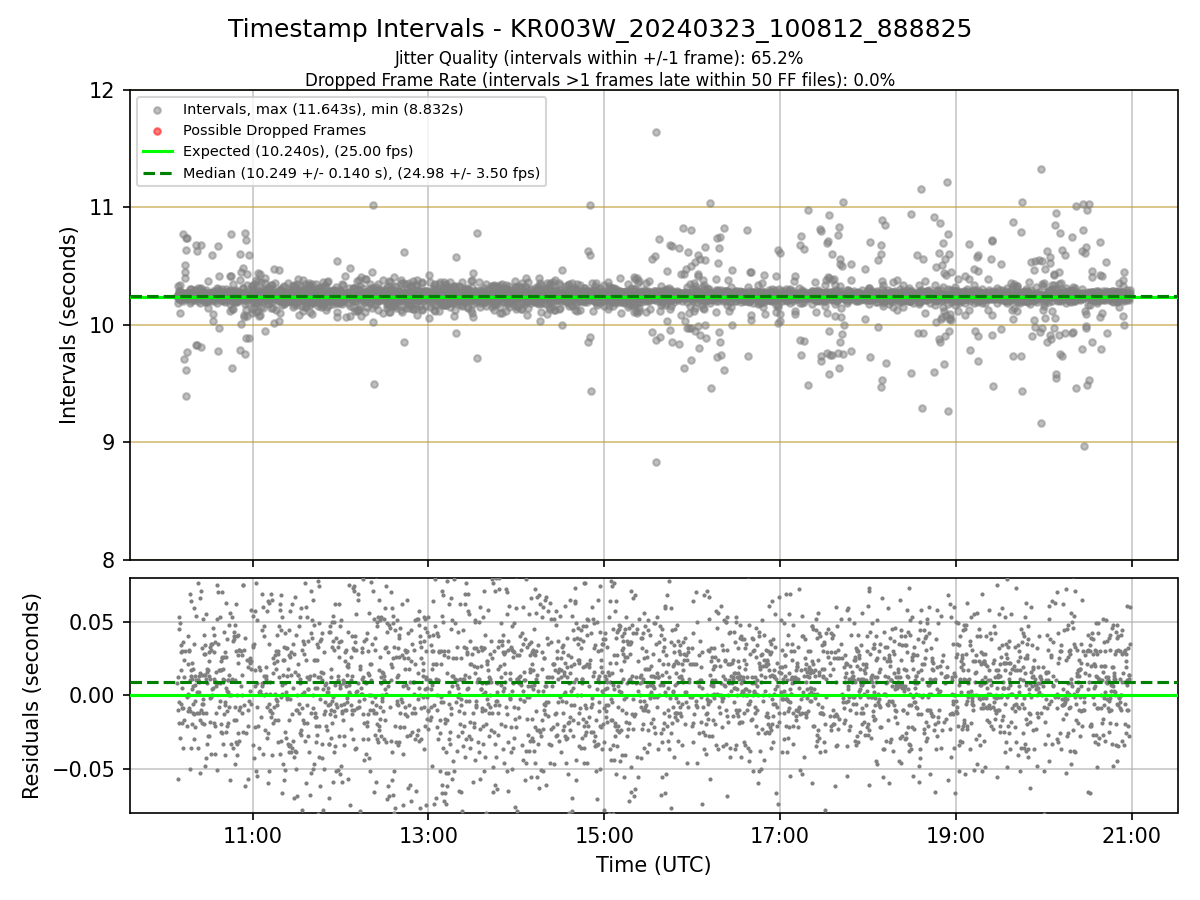Click the maximum outlier point near 11.64 seconds
Screen dimensions: 1200x900
(656, 132)
